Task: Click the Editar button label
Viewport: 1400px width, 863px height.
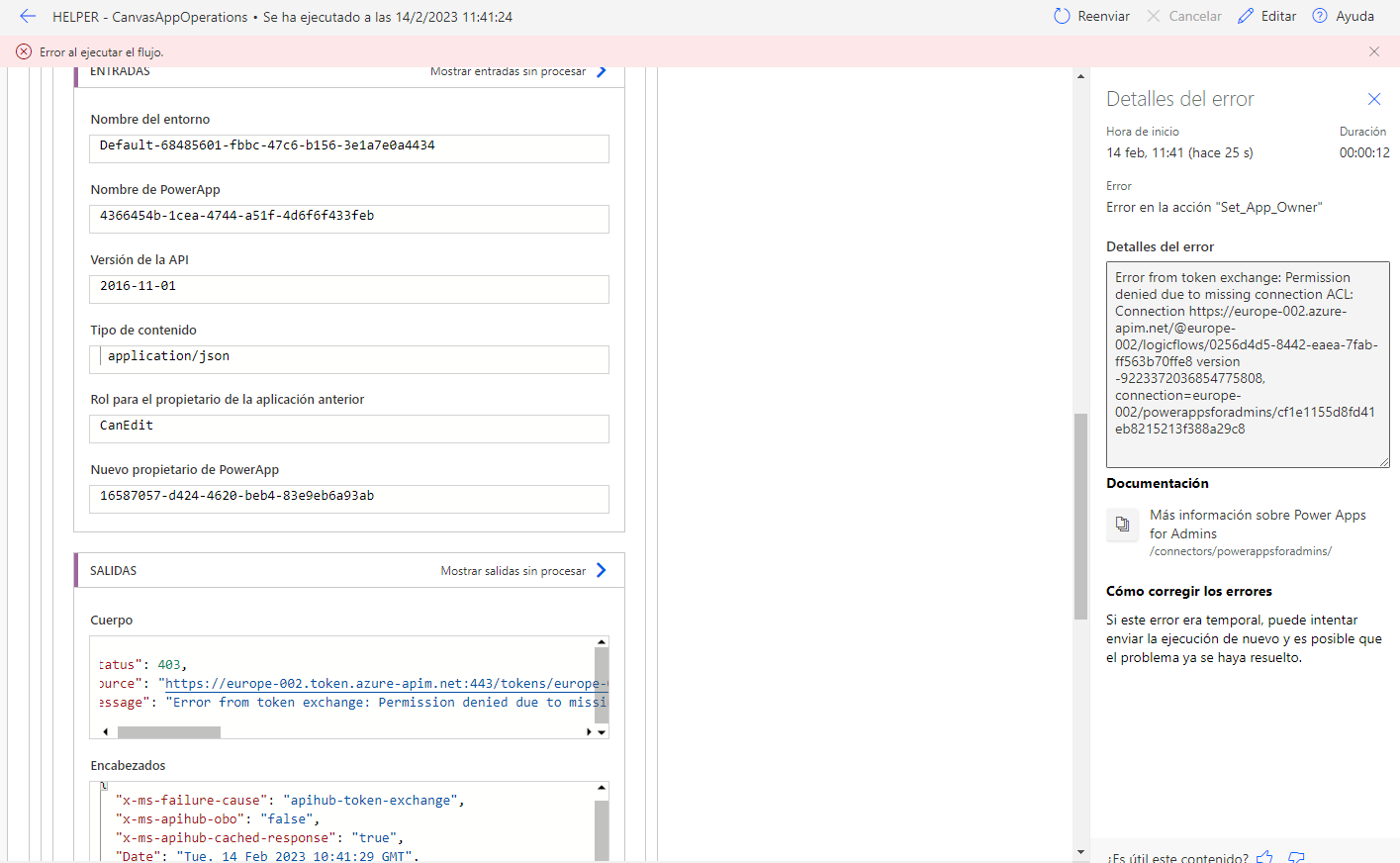Action: pos(1278,16)
